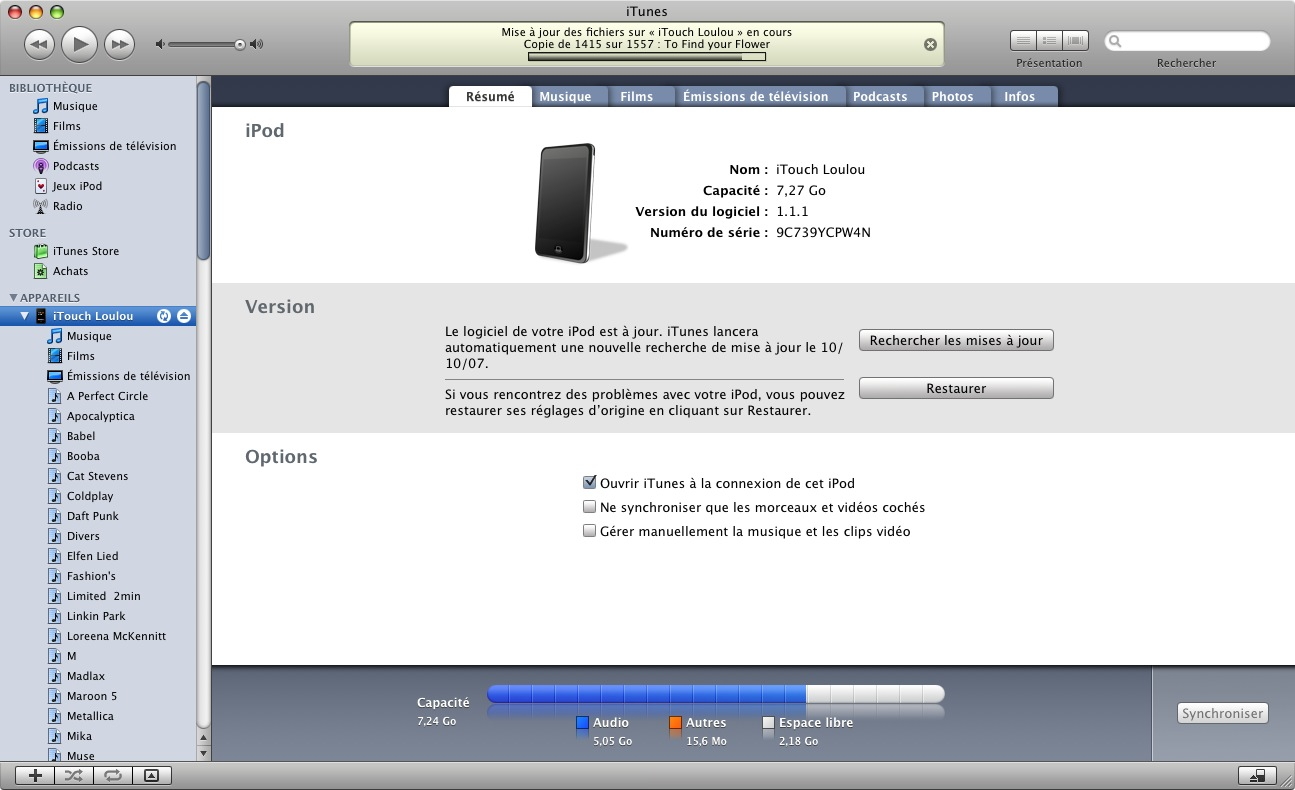Switch to Cover Flow view
Image resolution: width=1295 pixels, height=790 pixels.
pos(1076,40)
